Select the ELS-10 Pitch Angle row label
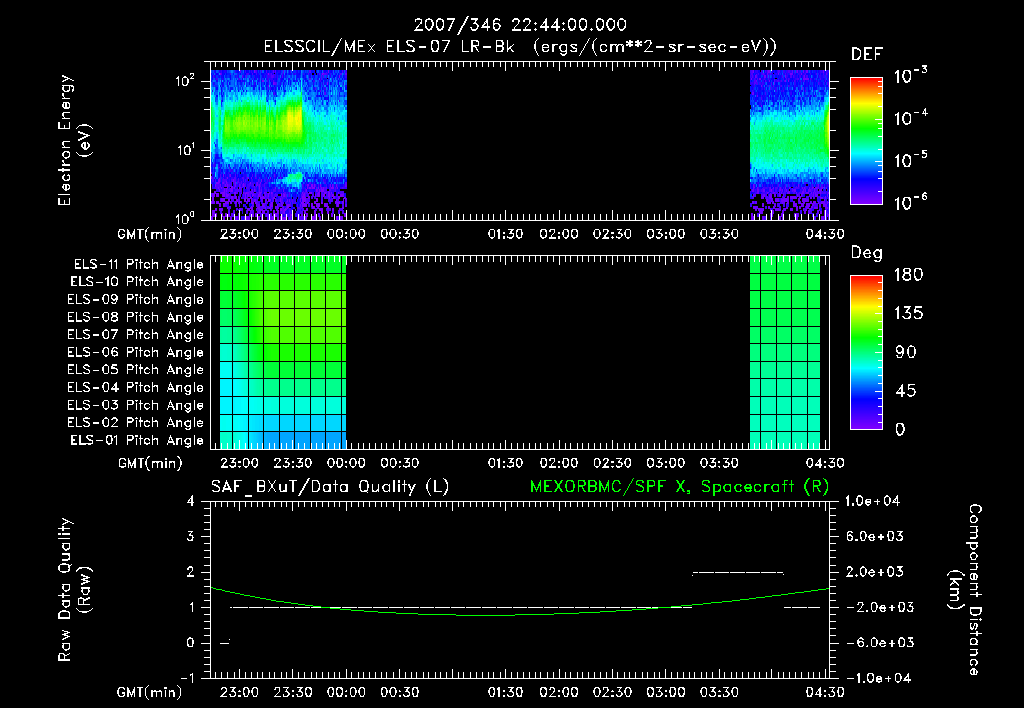Screen dimensions: 1024x708 137,282
